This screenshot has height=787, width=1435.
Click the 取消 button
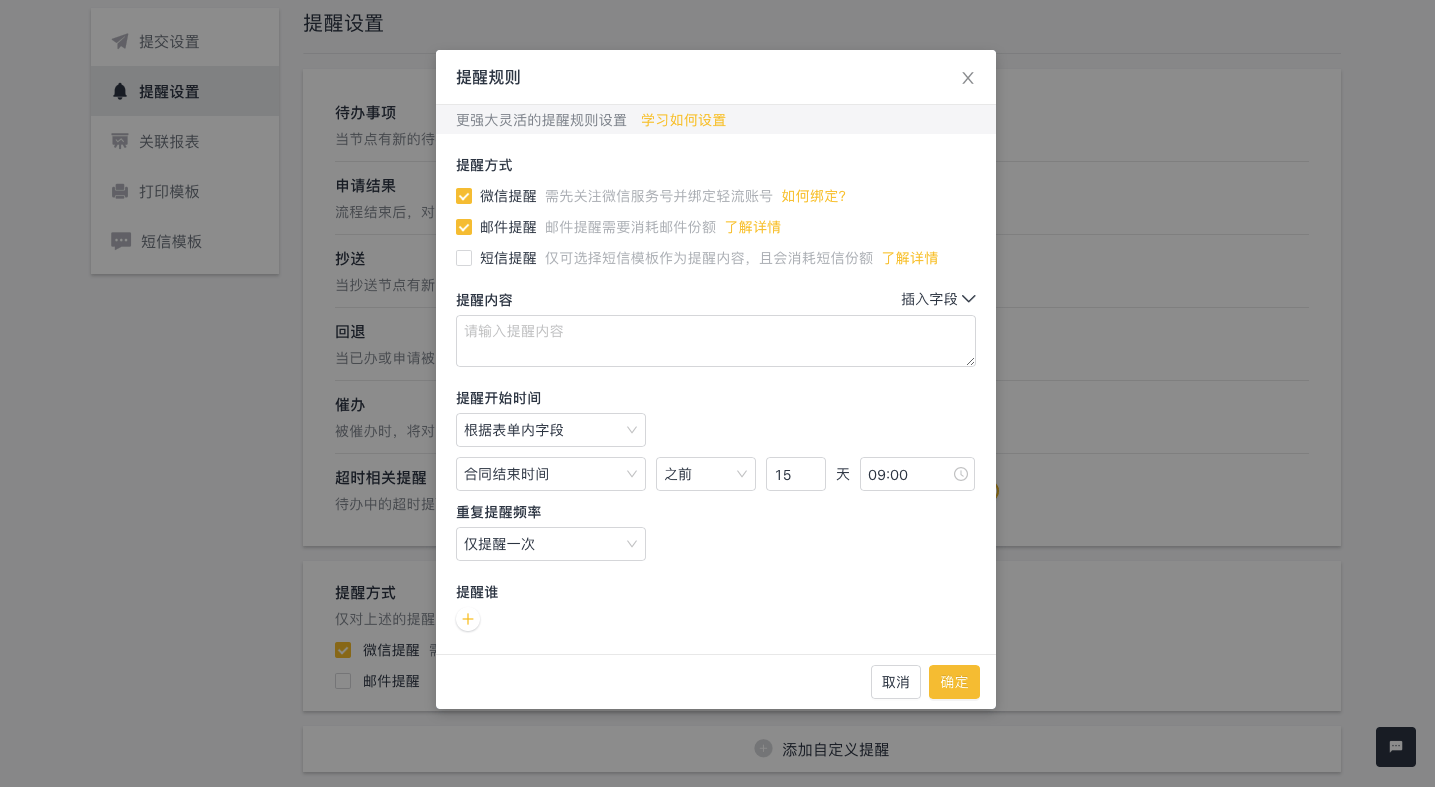pyautogui.click(x=895, y=682)
